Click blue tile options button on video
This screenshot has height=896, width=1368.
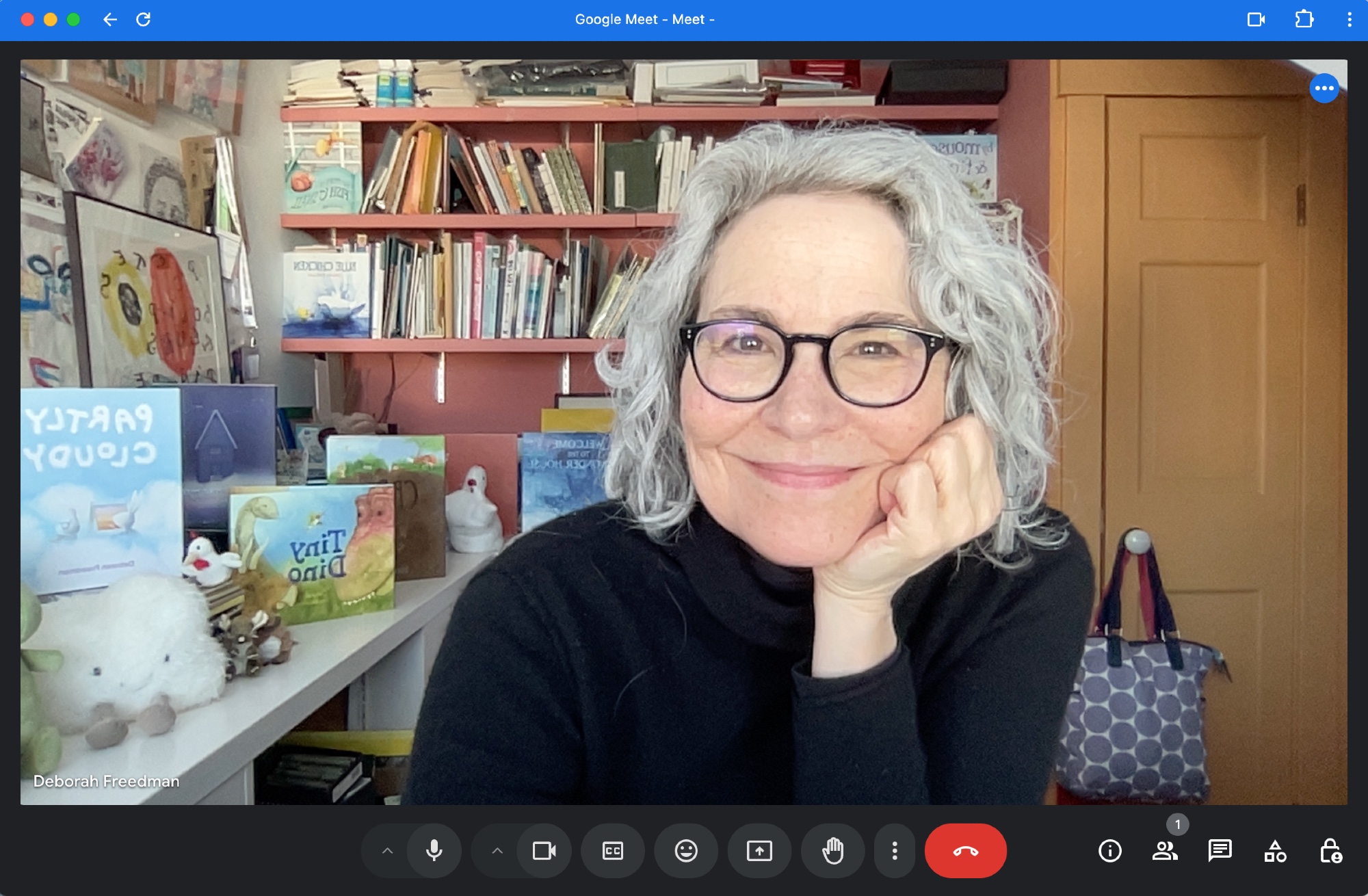pyautogui.click(x=1324, y=88)
